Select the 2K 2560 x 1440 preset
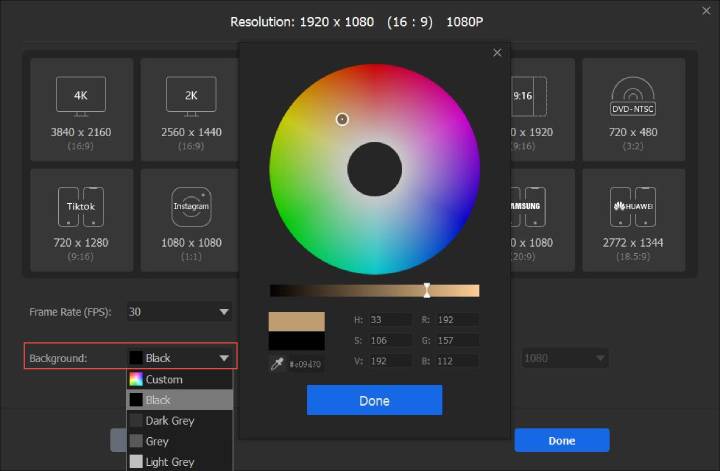 click(191, 109)
